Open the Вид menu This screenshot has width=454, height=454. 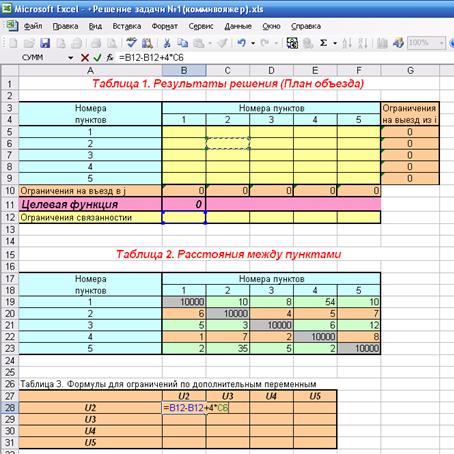coord(95,26)
